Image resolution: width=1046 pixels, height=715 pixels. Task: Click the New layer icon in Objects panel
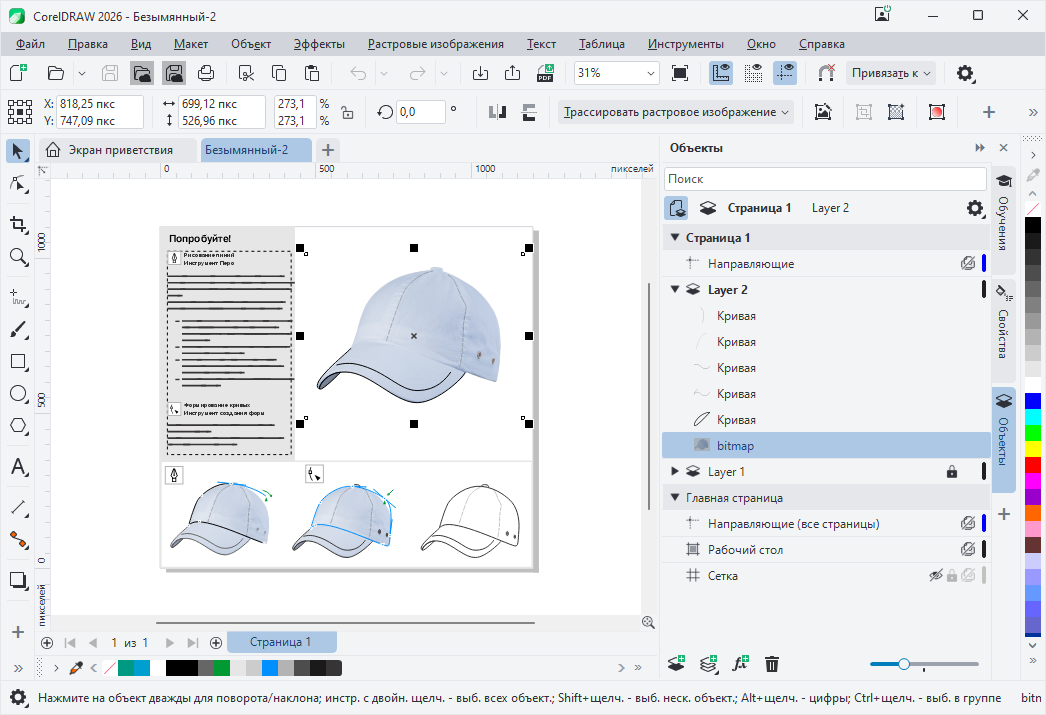[676, 664]
